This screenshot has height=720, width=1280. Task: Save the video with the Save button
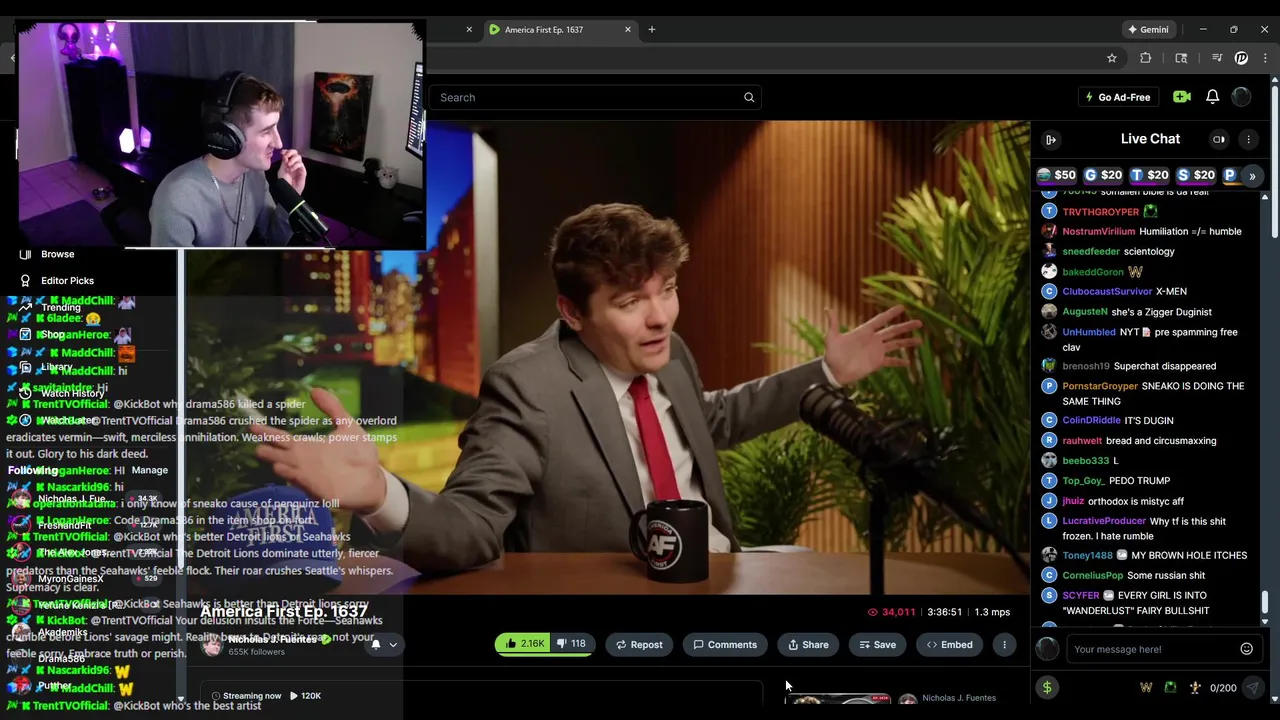coord(877,644)
